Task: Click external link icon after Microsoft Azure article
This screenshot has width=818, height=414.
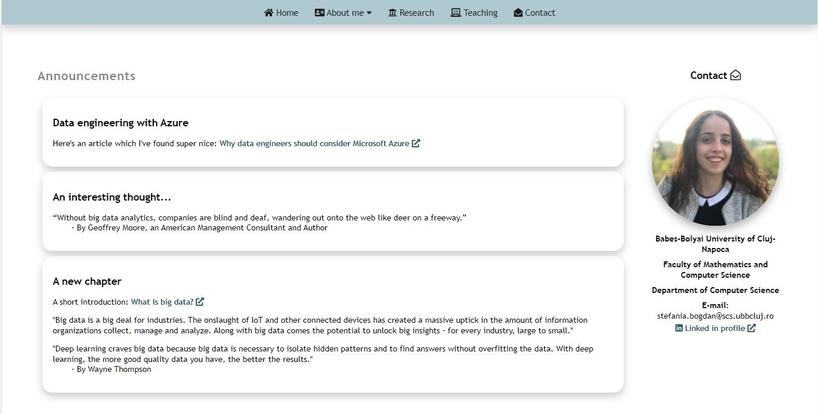Action: point(416,143)
